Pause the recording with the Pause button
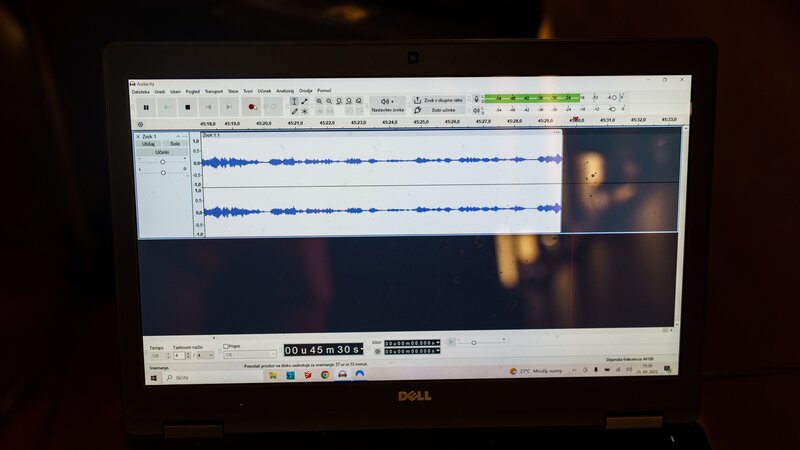 coord(146,107)
